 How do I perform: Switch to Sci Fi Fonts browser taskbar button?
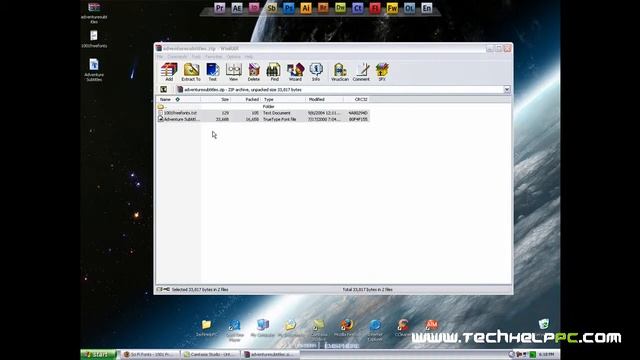(x=150, y=354)
